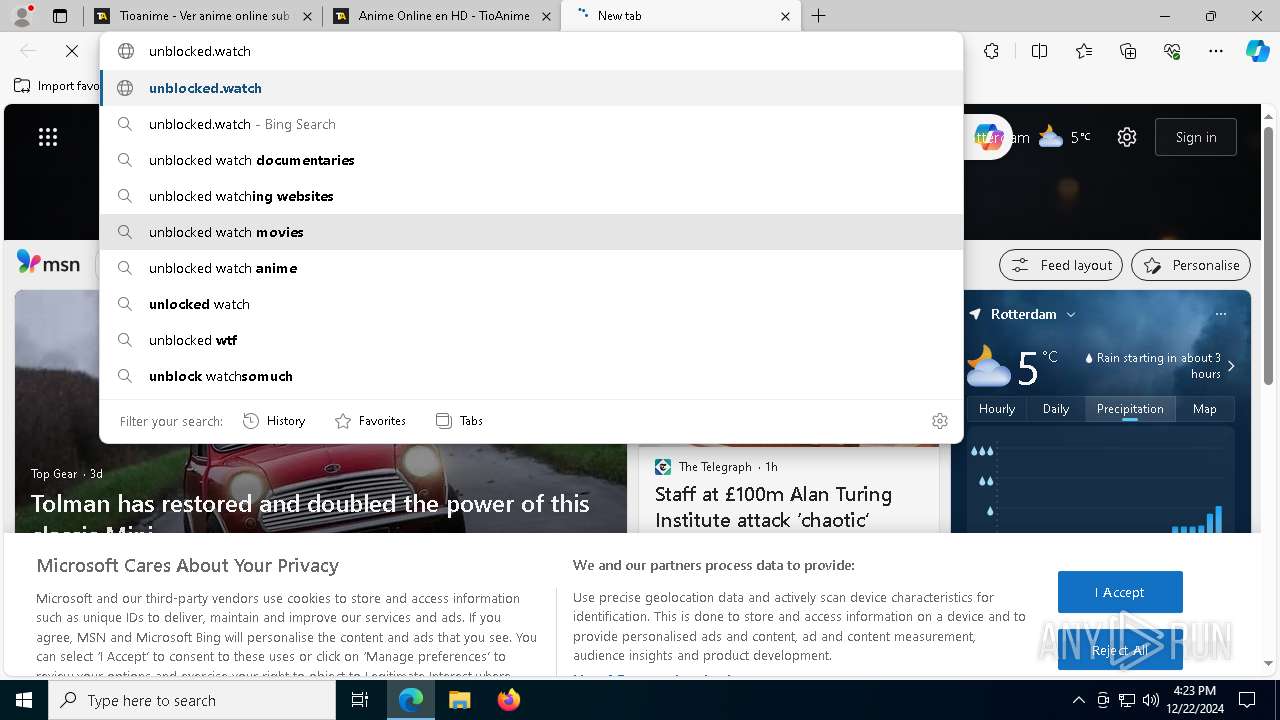Viewport: 1280px width, 720px height.
Task: Open address bar search settings gear
Action: 939,421
